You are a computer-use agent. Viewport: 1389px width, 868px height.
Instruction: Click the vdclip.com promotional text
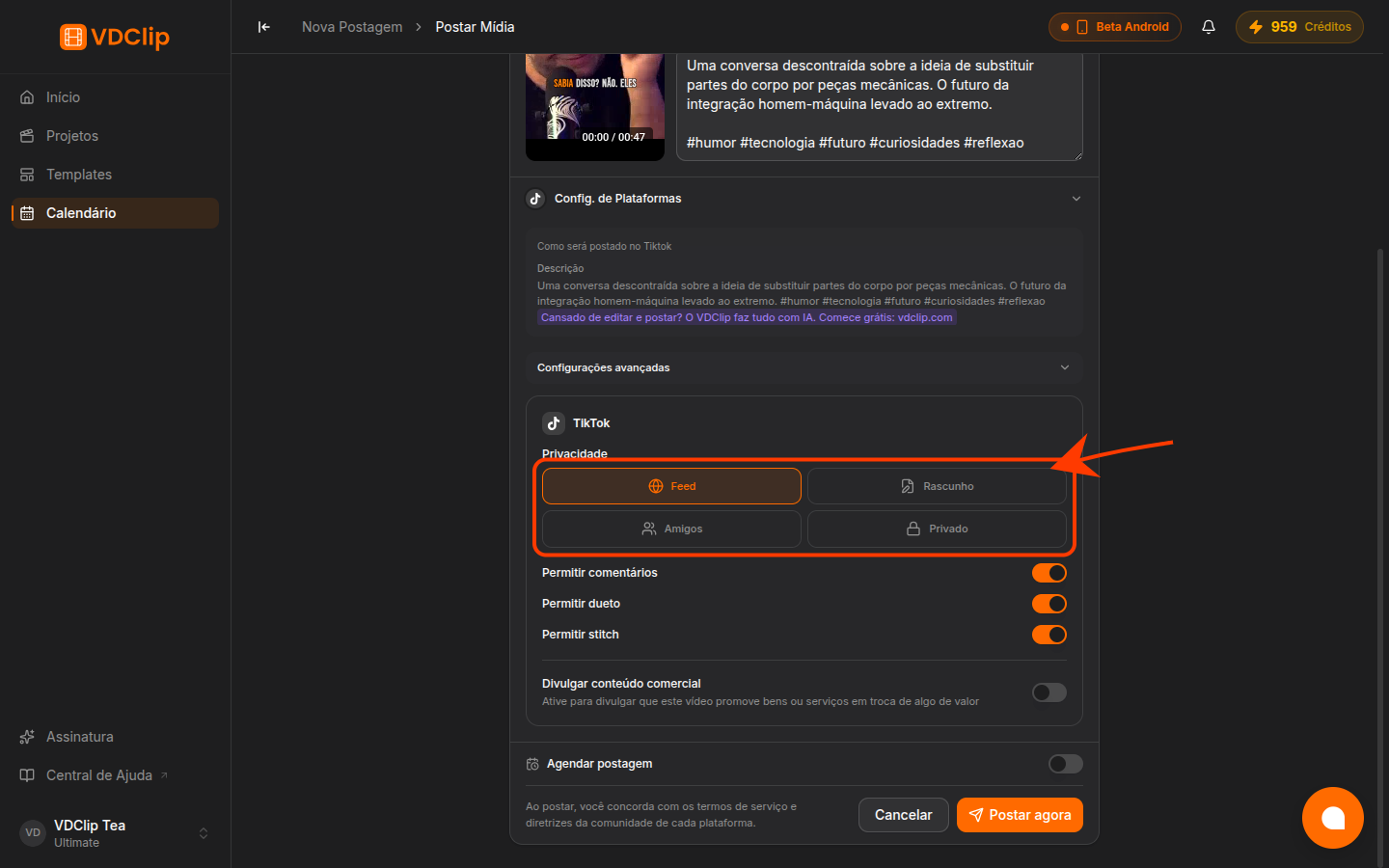tap(747, 317)
